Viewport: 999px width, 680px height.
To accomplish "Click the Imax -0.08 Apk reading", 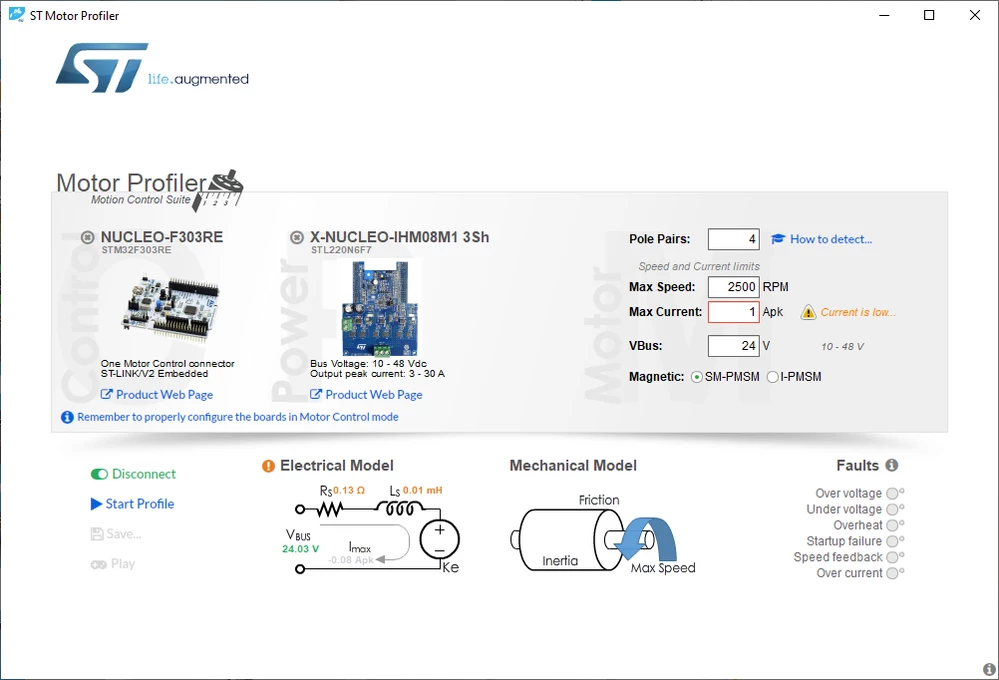I will tap(351, 560).
